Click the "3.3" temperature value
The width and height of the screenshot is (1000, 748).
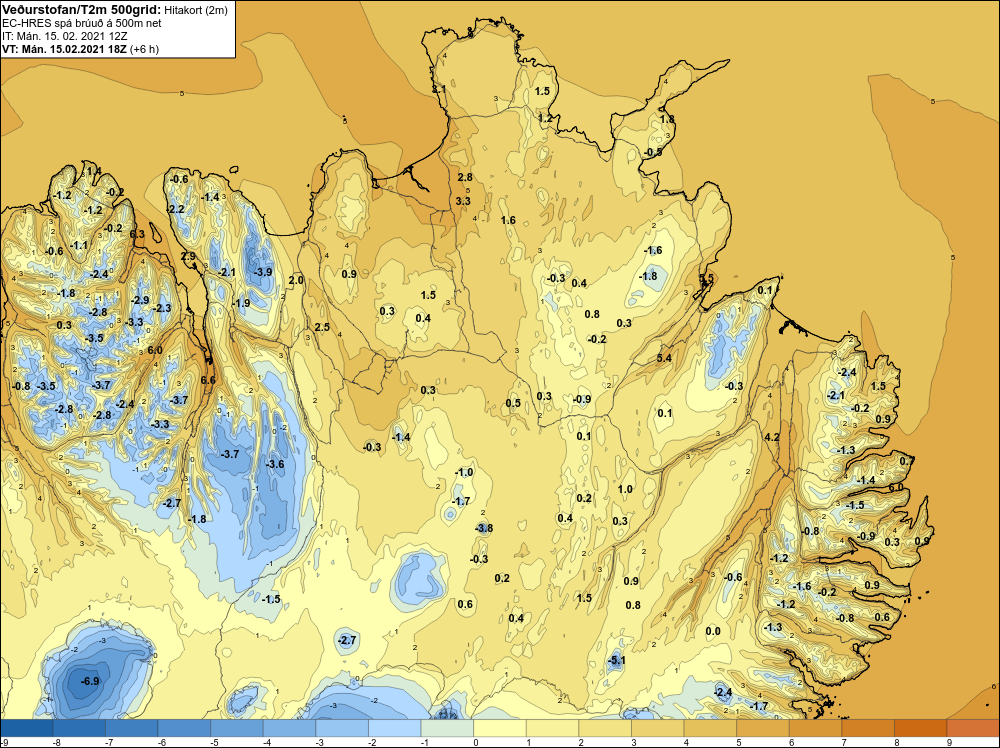click(x=463, y=201)
